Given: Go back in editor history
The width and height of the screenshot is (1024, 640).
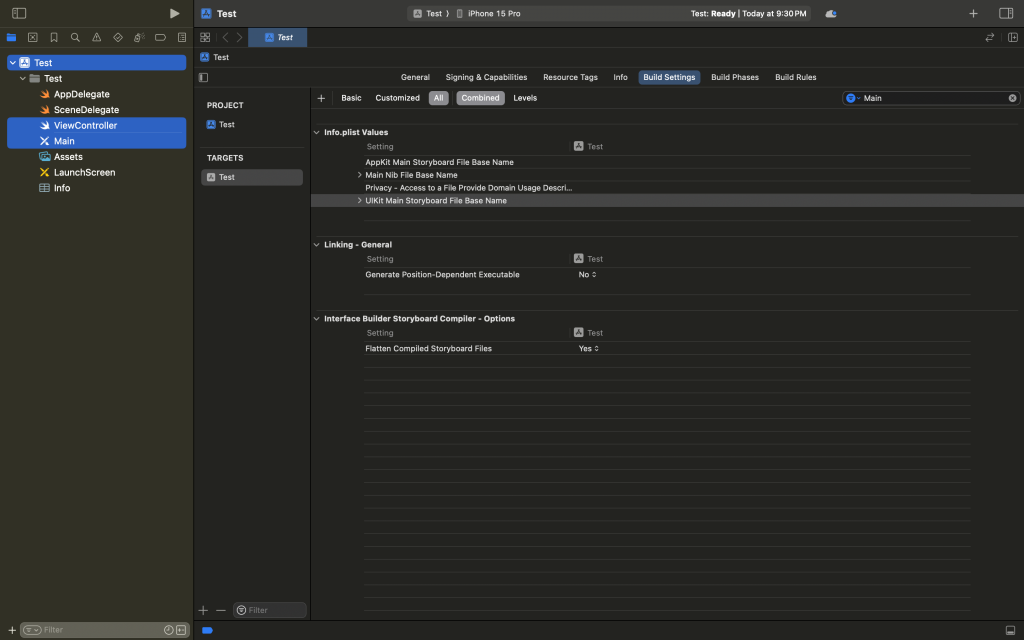Looking at the screenshot, I should [x=225, y=37].
